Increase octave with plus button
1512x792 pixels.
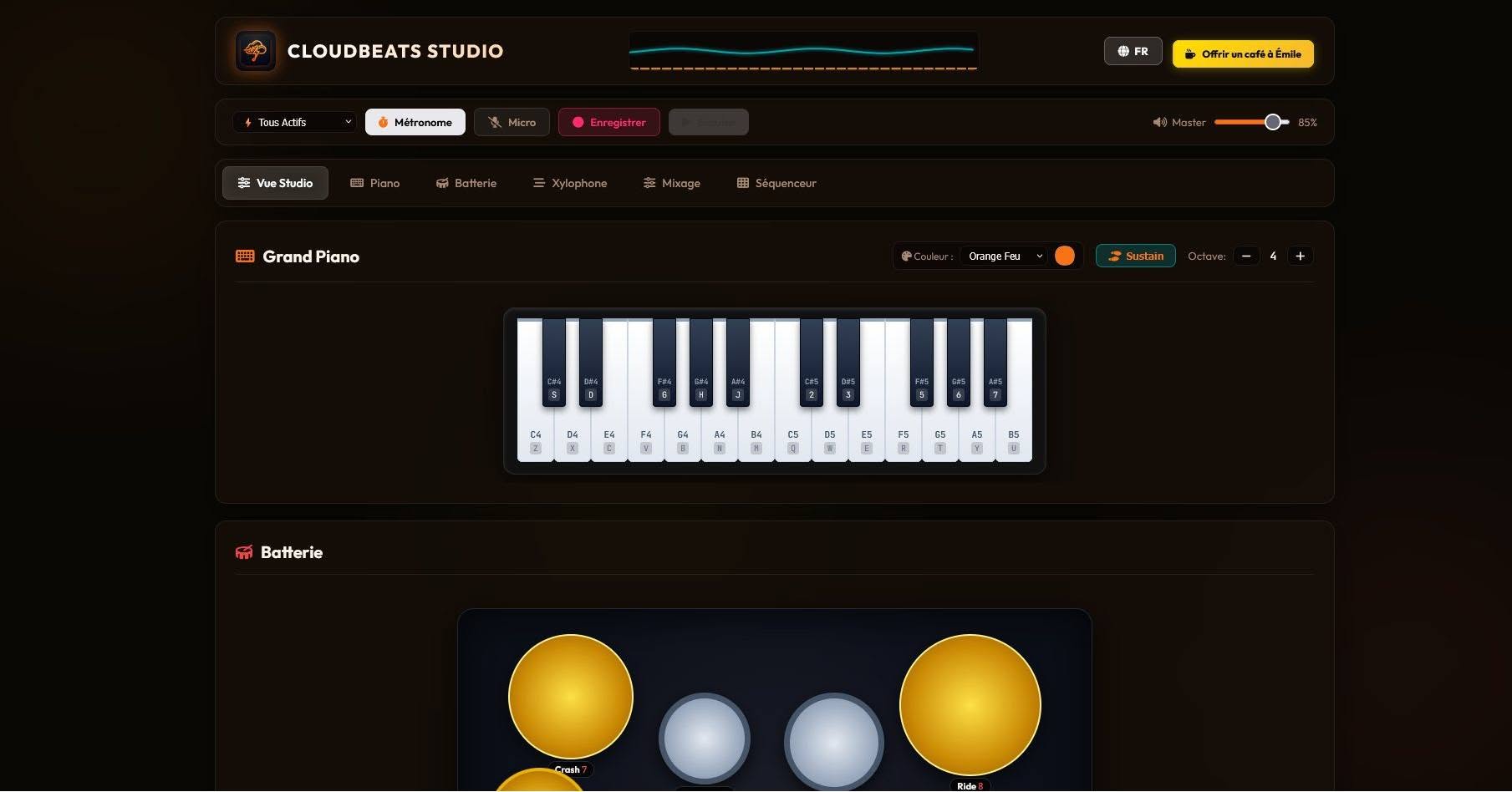1300,256
